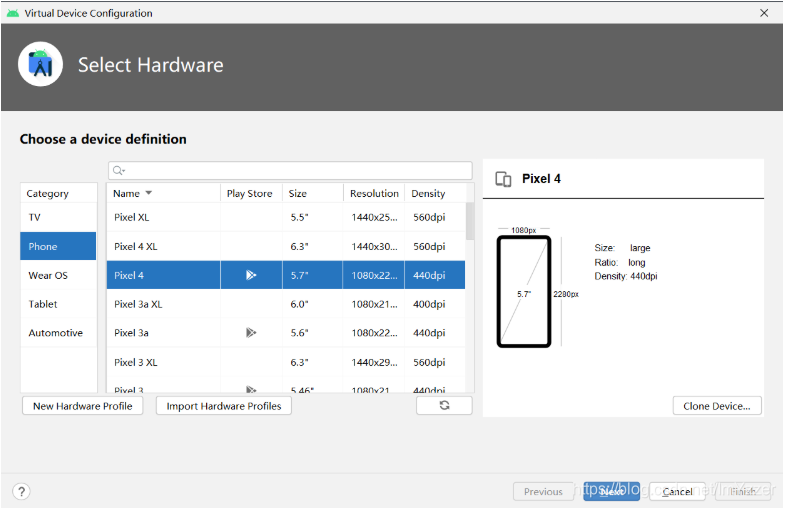Select the Wear OS category

pos(58,275)
